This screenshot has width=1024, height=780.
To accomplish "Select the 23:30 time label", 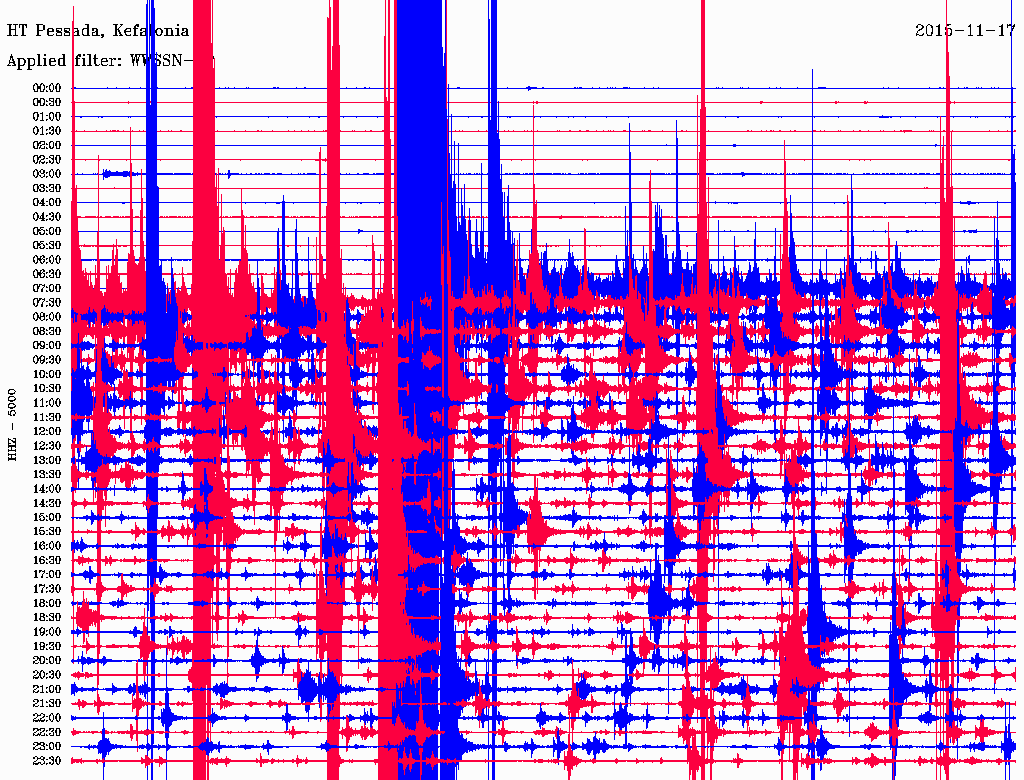I will (x=47, y=761).
